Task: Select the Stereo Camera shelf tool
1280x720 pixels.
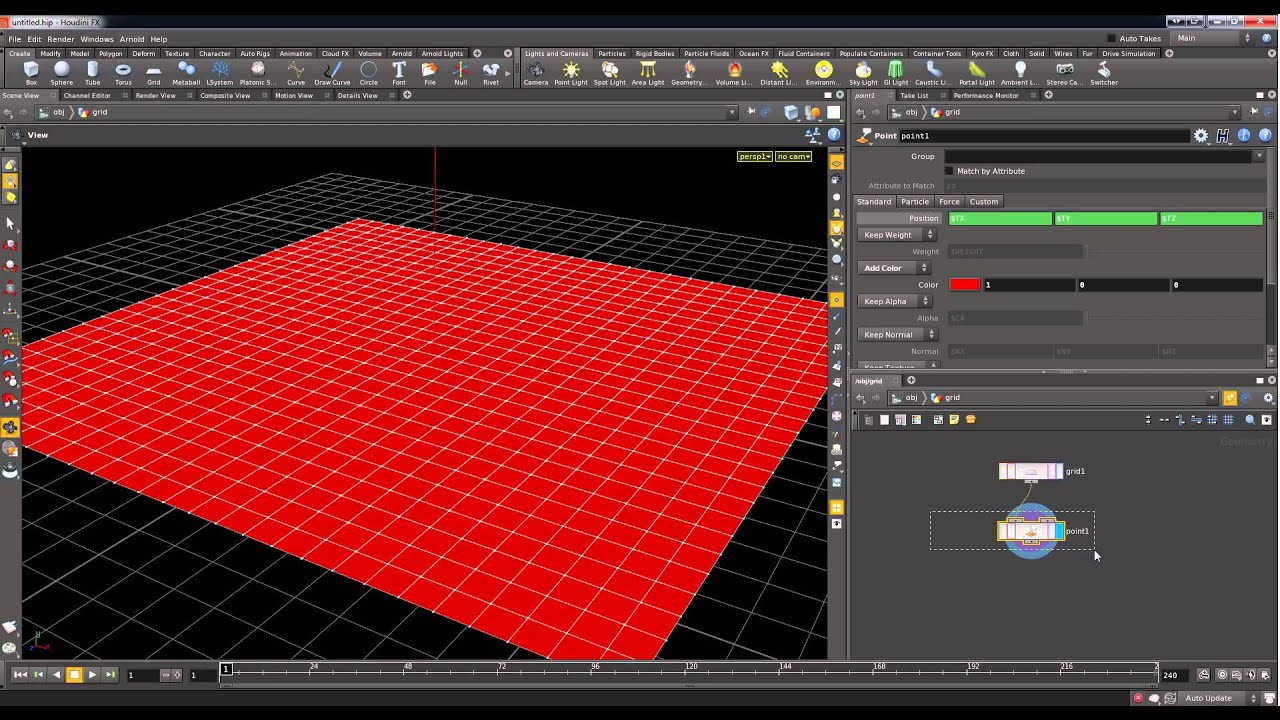Action: (x=1065, y=73)
